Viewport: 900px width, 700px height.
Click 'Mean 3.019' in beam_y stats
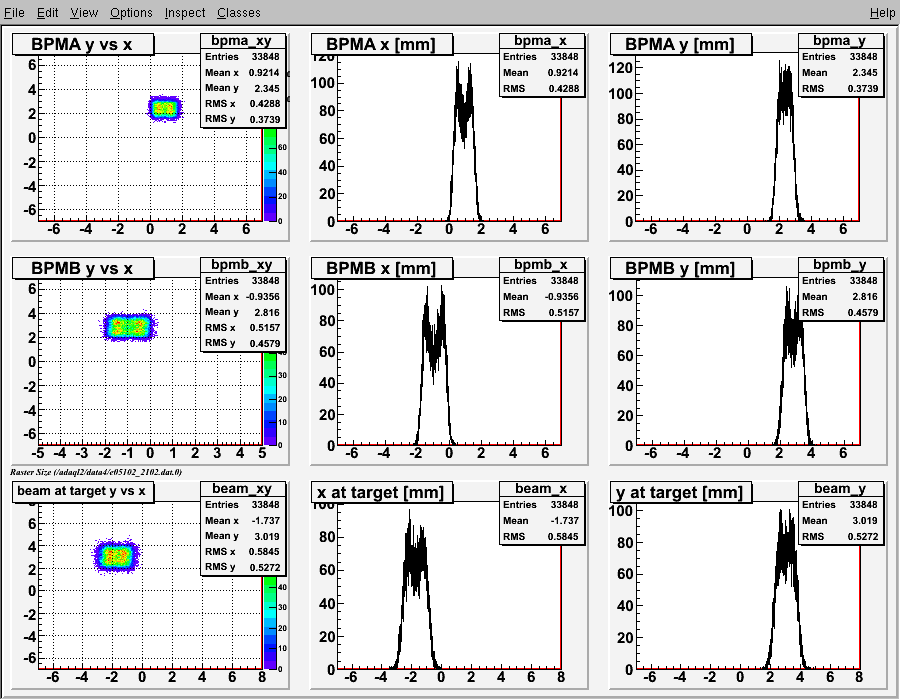840,520
